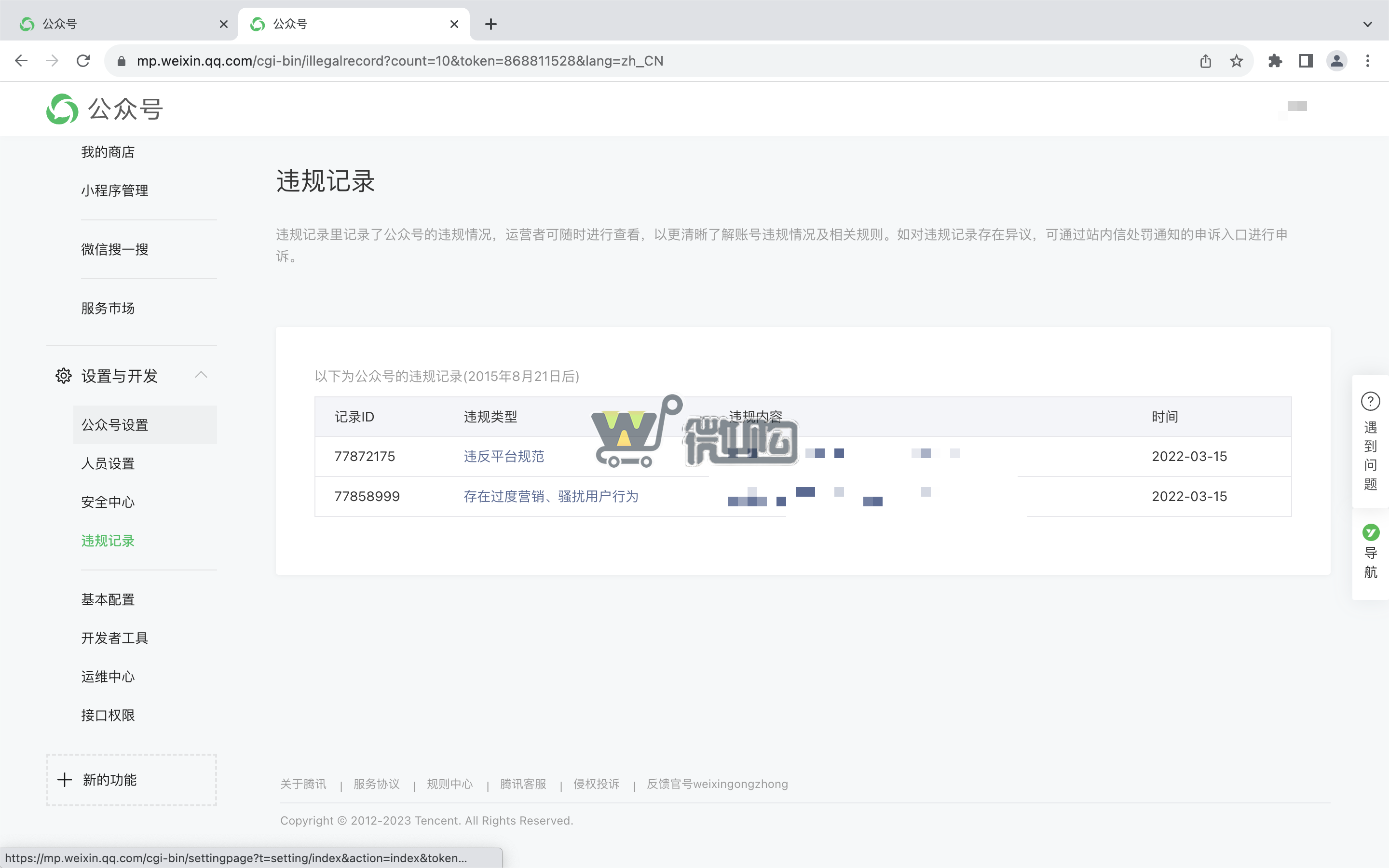Click the question mark help icon on right edge
The image size is (1389, 868).
1371,401
